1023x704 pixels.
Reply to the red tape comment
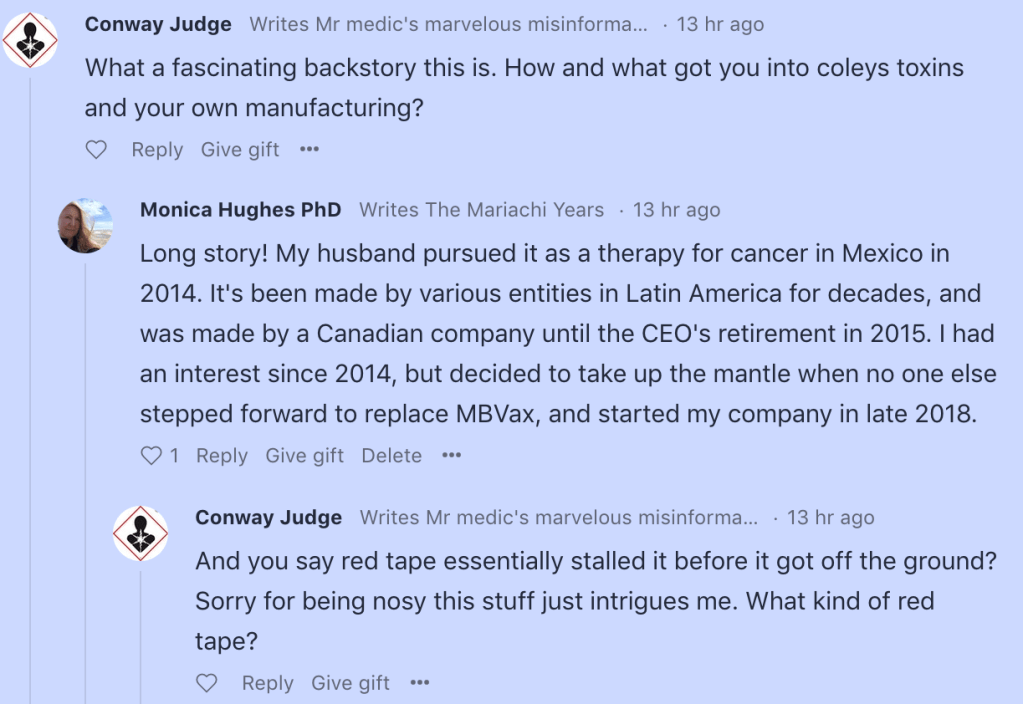[267, 684]
